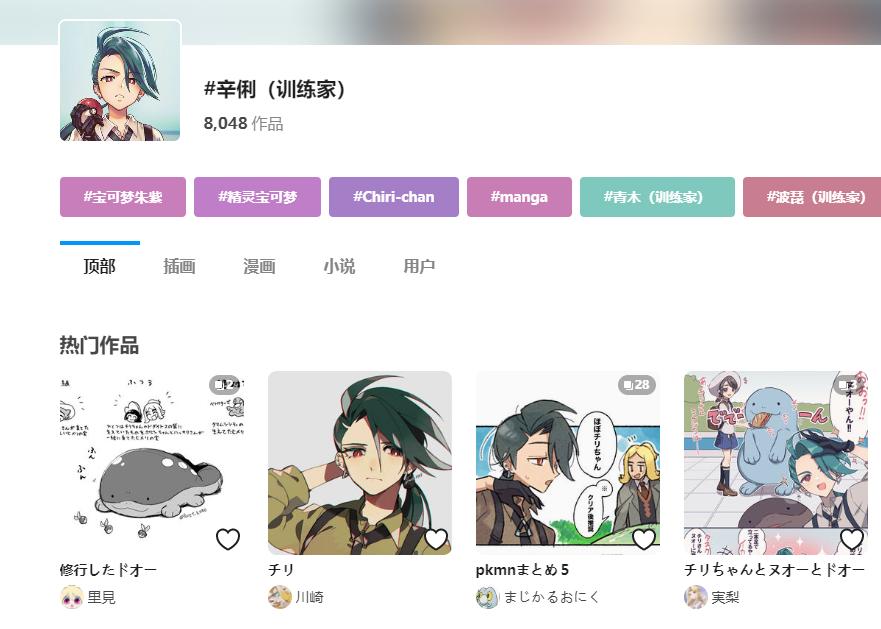Screen dimensions: 881x629
Task: Like the 修行したドオー artwork with heart icon
Action: pos(228,539)
